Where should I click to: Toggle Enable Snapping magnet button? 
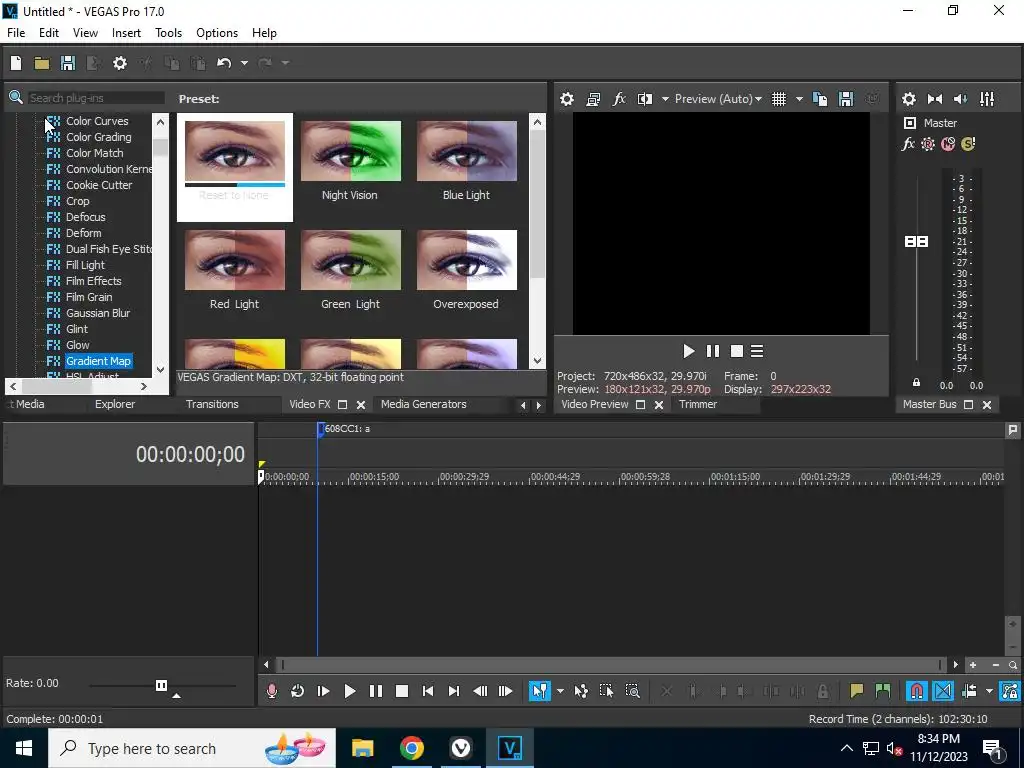tap(917, 691)
